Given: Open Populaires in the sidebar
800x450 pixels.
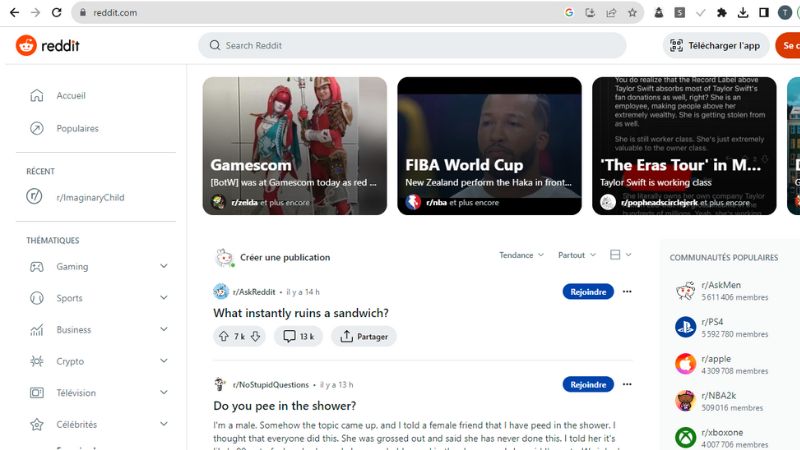Looking at the screenshot, I should (77, 129).
